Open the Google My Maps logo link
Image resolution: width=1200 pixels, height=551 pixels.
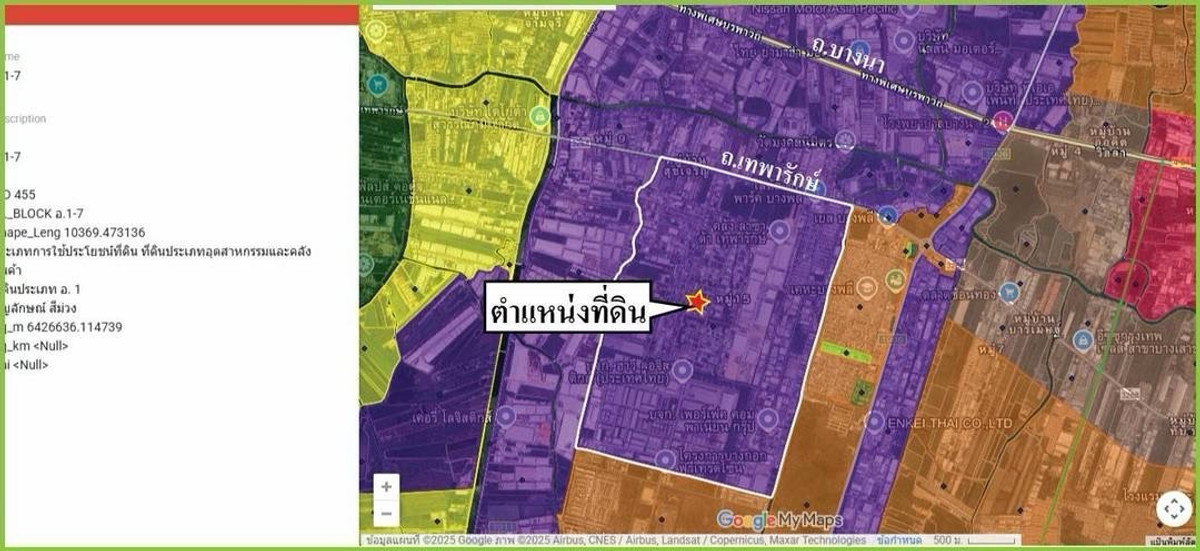[779, 520]
